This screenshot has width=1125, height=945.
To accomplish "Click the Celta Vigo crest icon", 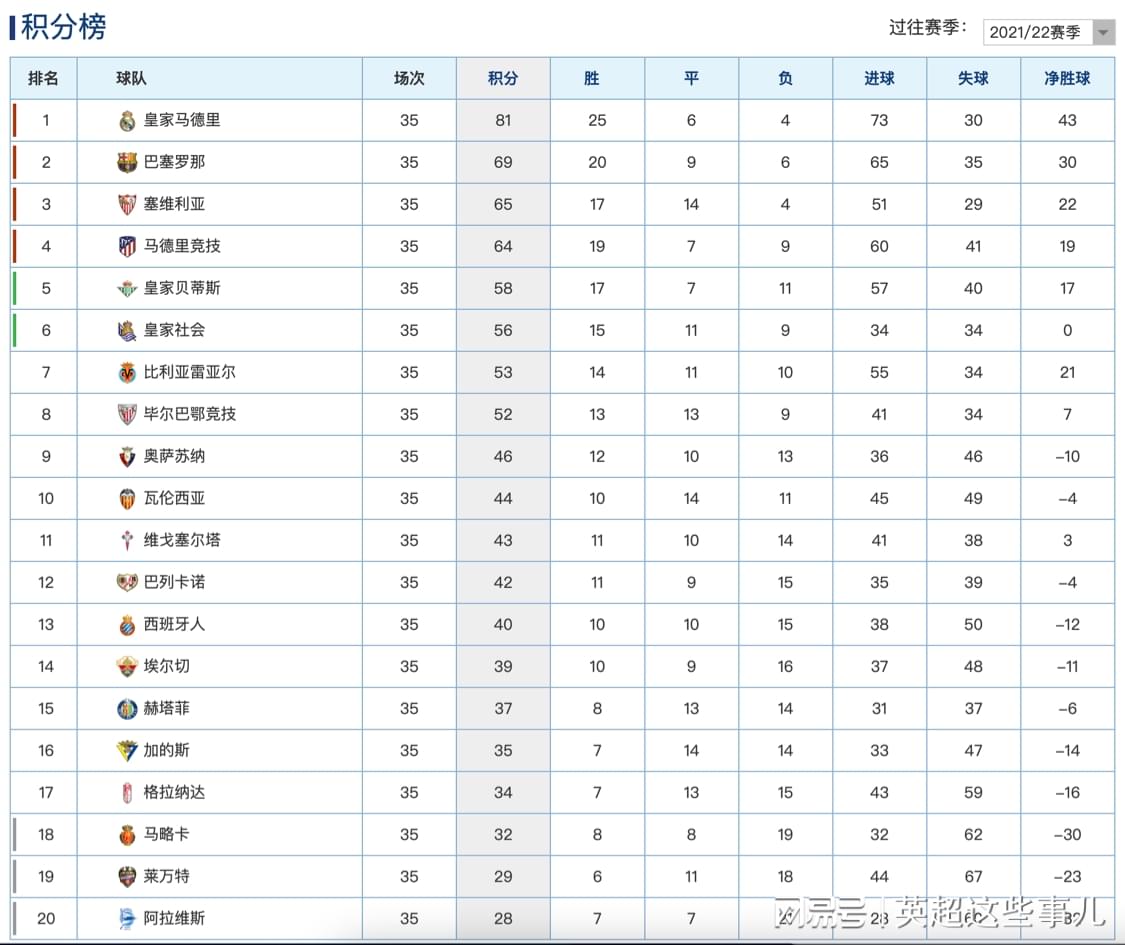I will pyautogui.click(x=127, y=540).
